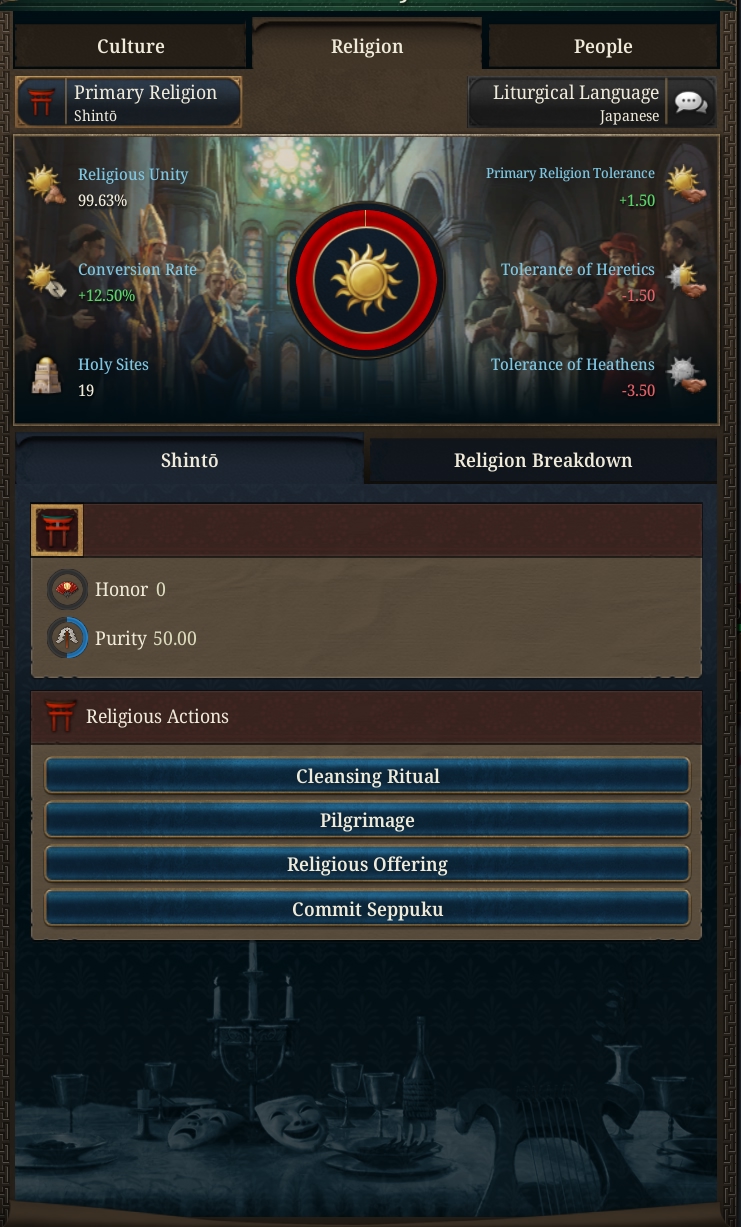Click the Liturgical Language speech bubble icon
This screenshot has height=1227, width=741.
pos(691,103)
